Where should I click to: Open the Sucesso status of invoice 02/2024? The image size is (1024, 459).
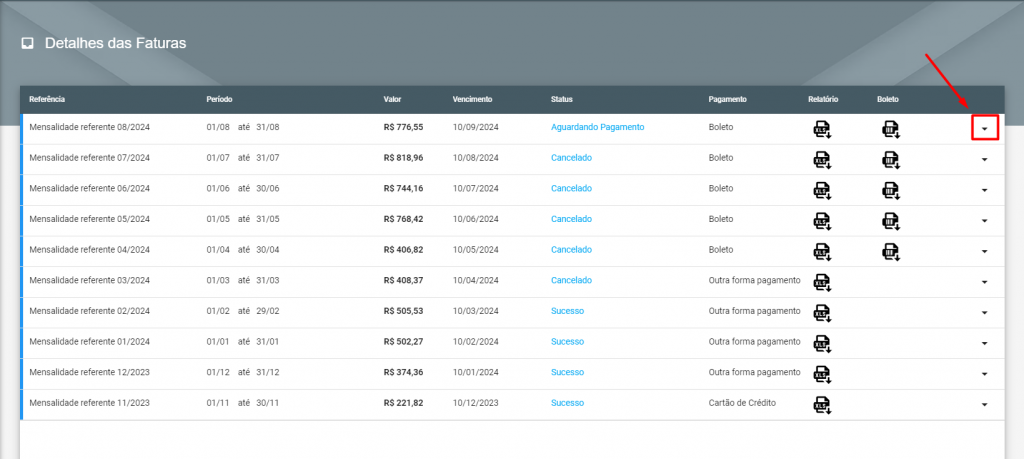(568, 311)
